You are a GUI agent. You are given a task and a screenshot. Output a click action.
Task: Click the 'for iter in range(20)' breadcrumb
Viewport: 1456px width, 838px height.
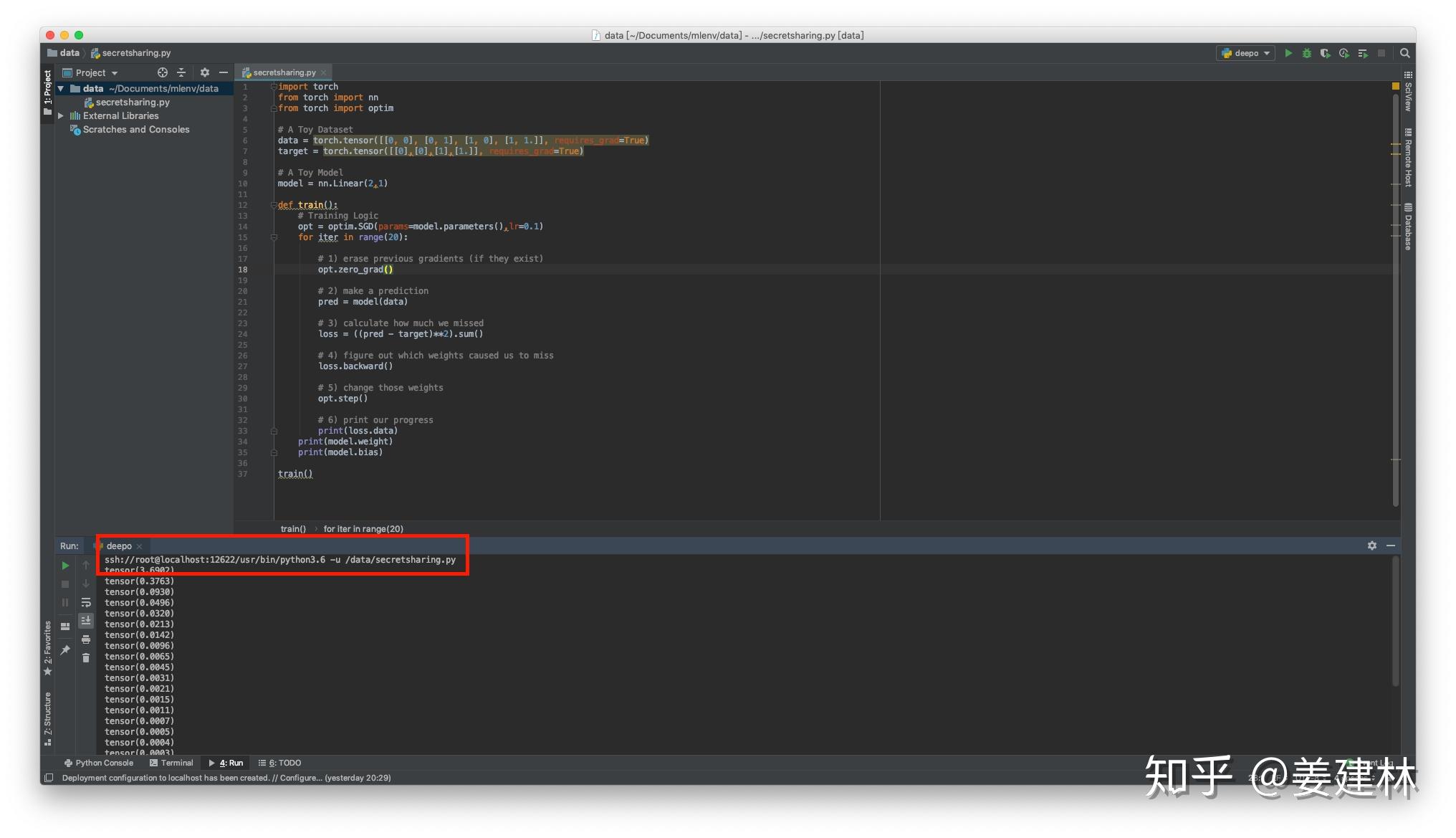coord(363,529)
